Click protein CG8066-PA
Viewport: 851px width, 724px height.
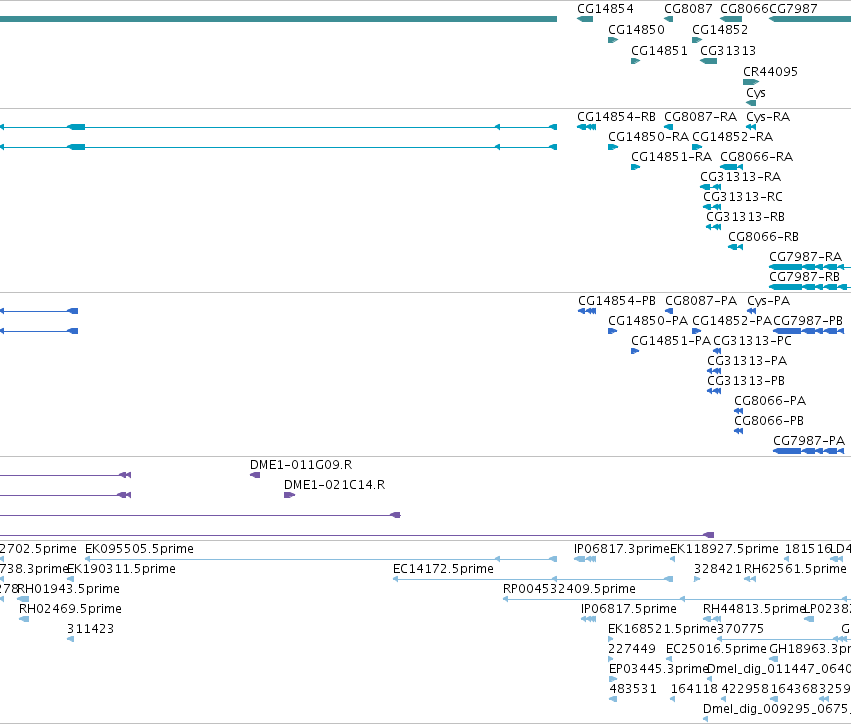click(x=770, y=401)
